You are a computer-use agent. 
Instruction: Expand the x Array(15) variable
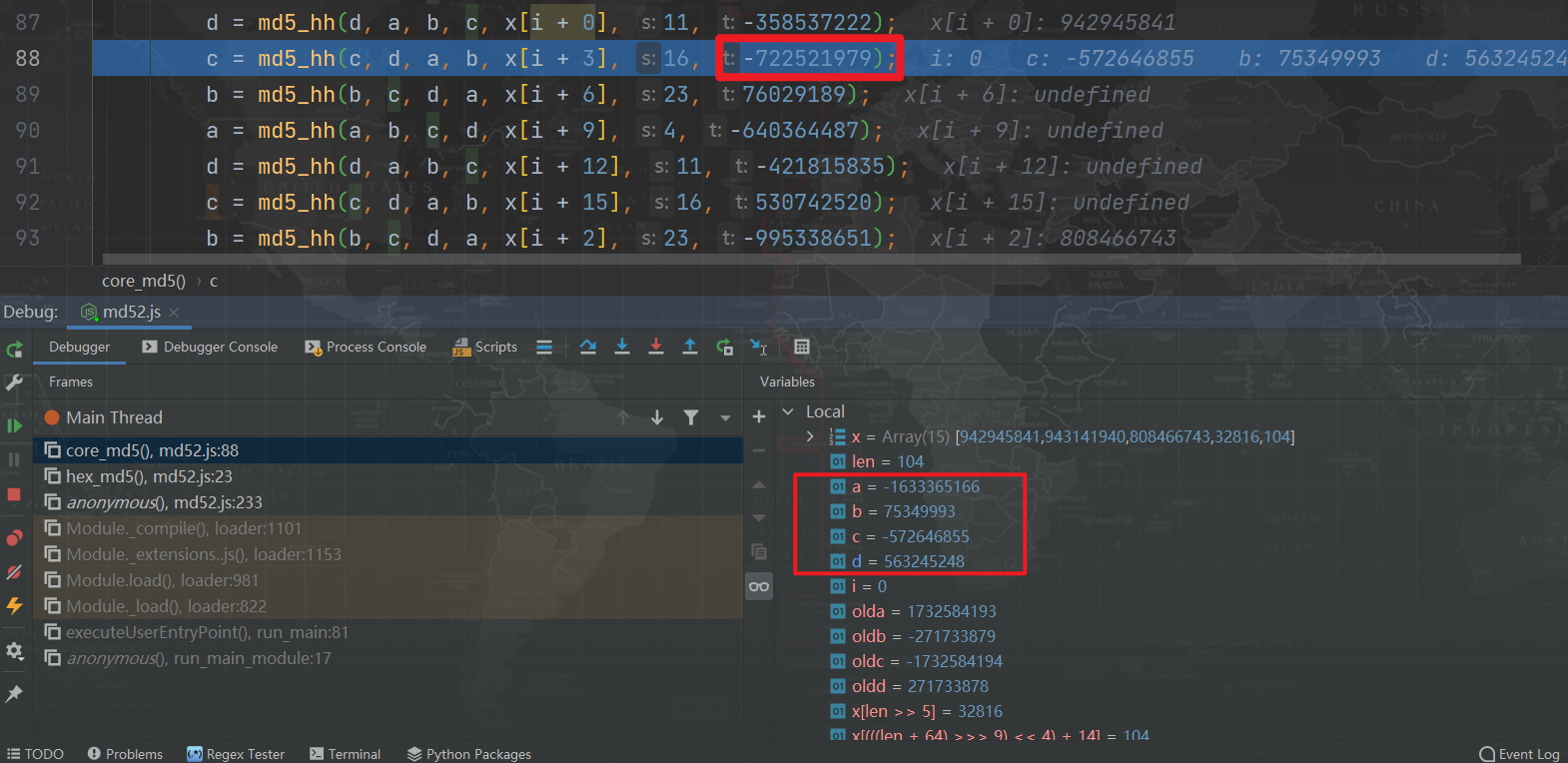[810, 436]
